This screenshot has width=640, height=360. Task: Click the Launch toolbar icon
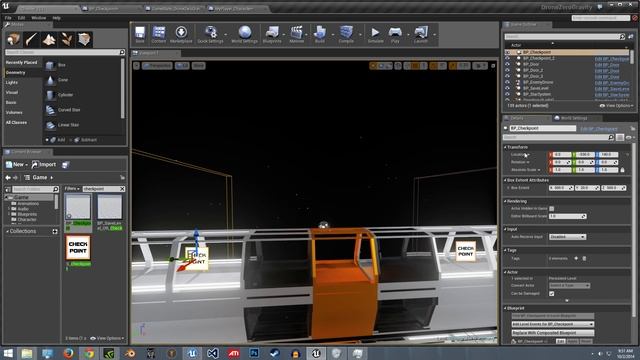coord(420,34)
